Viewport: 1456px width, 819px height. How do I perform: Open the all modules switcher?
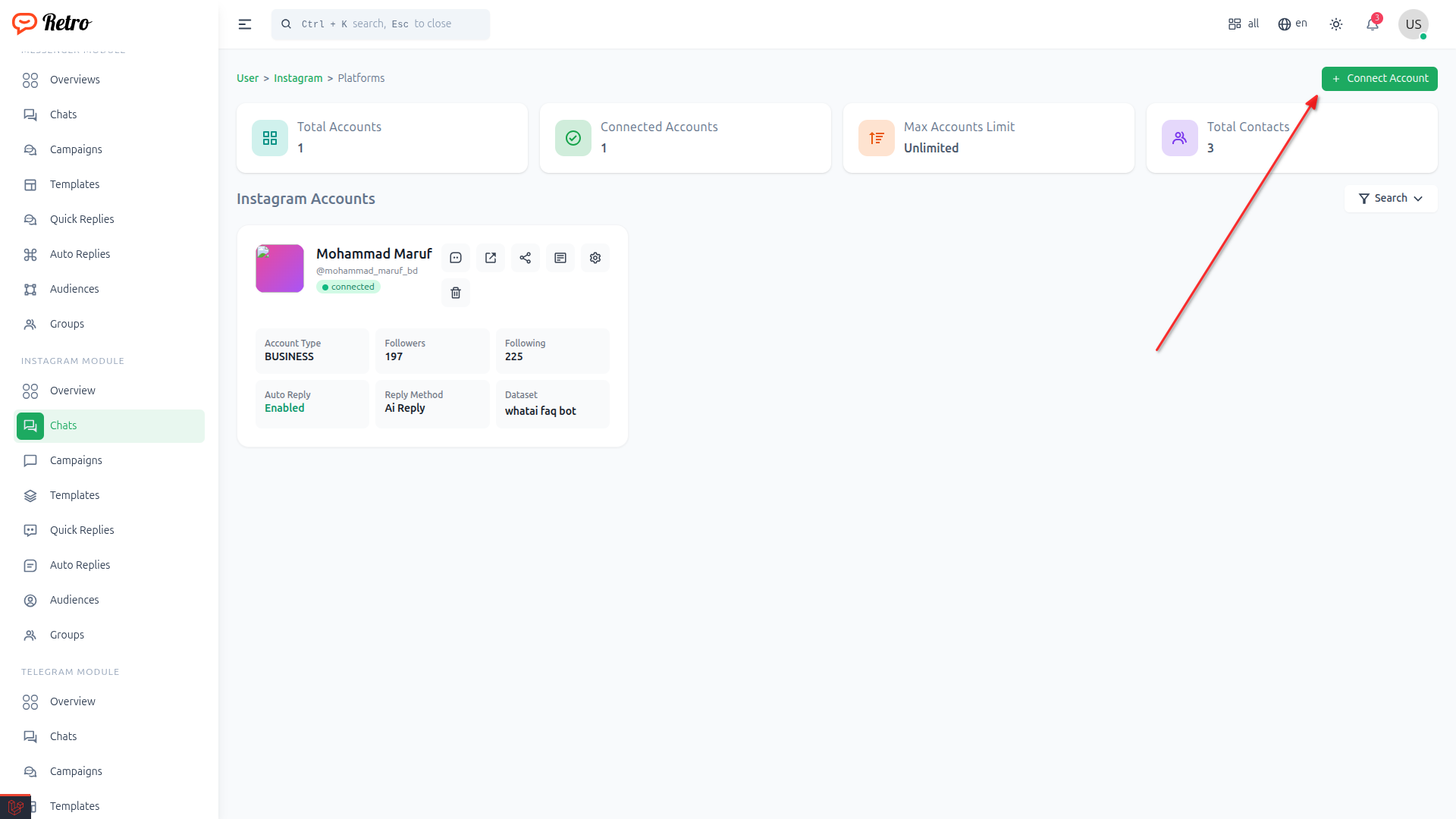tap(1244, 24)
